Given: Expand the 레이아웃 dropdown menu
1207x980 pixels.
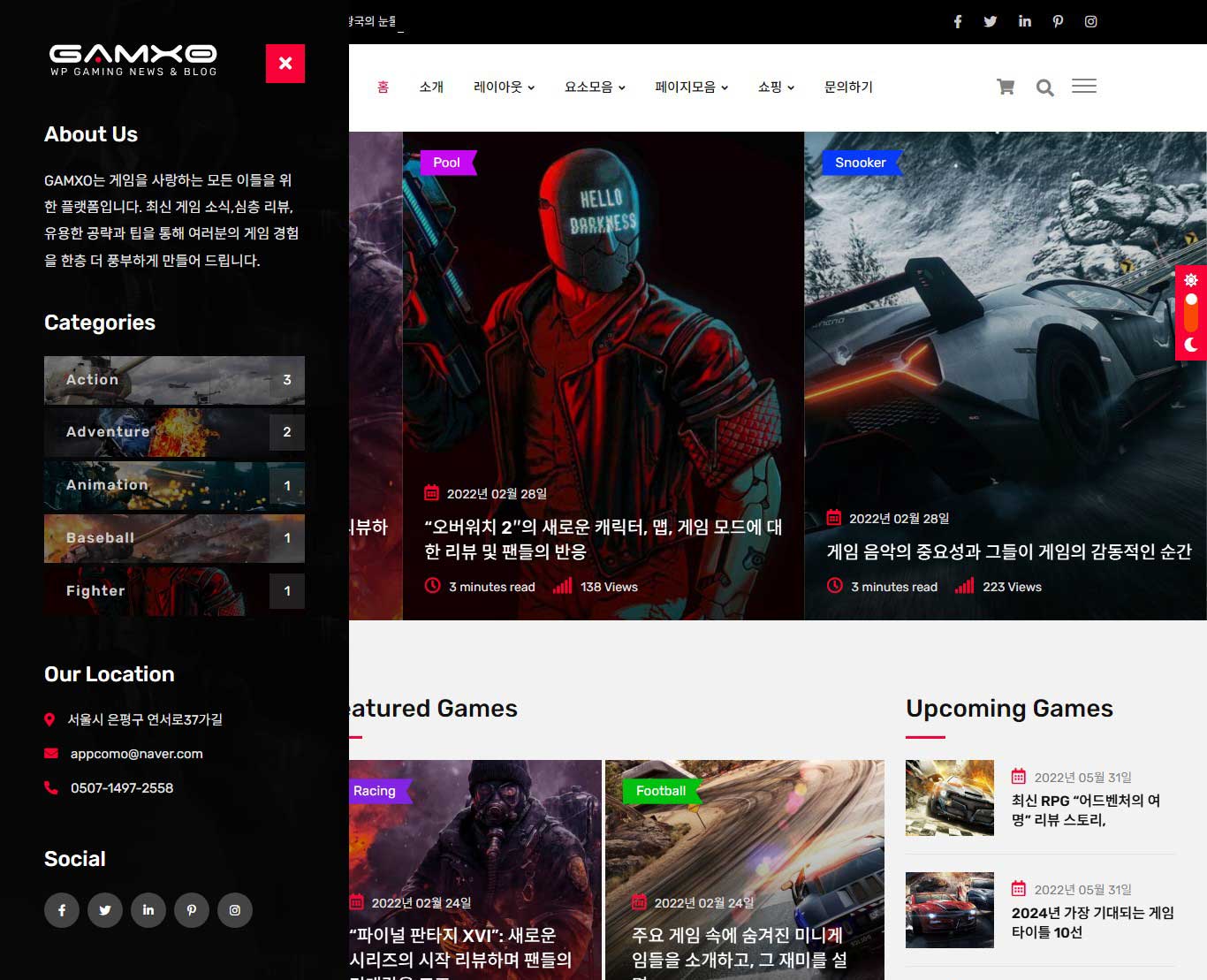Looking at the screenshot, I should click(x=504, y=87).
